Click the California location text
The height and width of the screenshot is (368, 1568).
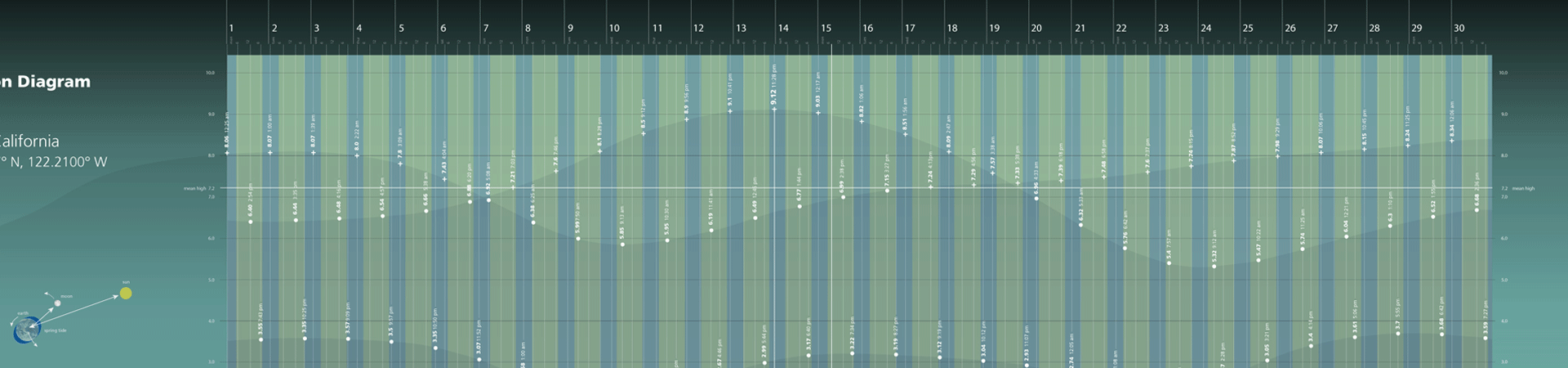(x=29, y=141)
